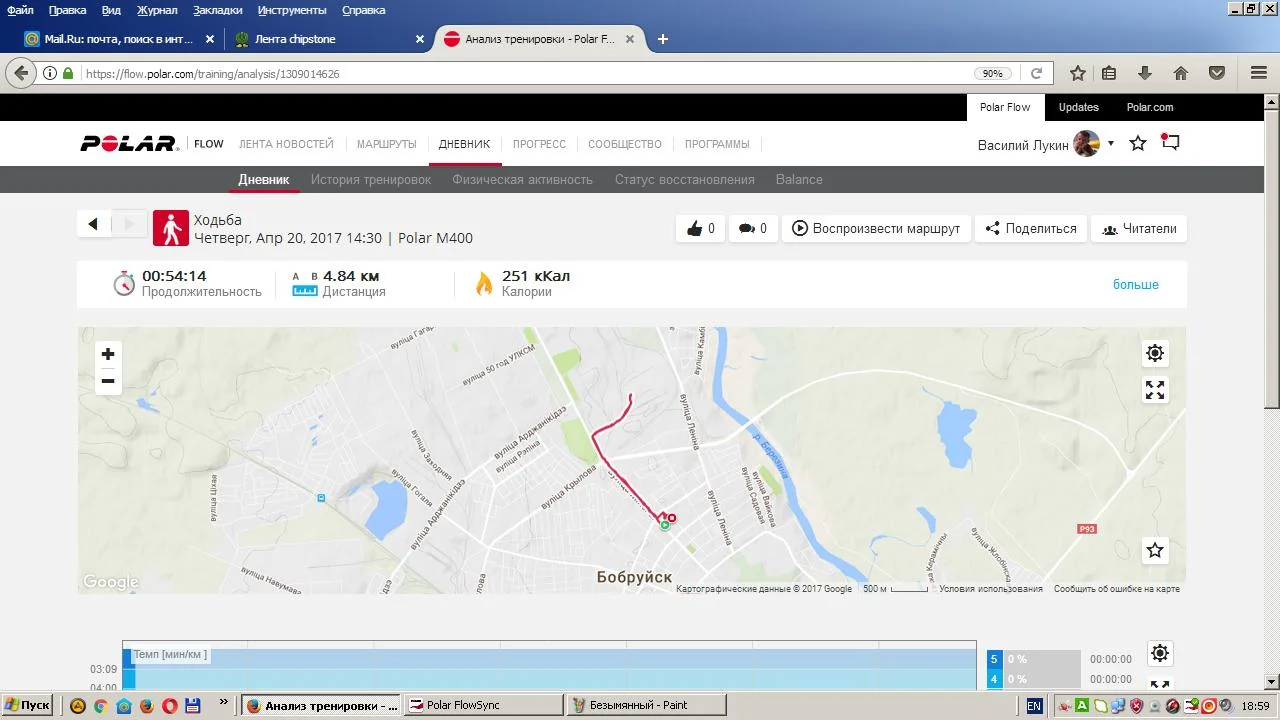Click heart rate zone 5 color bar
This screenshot has width=1280, height=720.
click(x=994, y=659)
